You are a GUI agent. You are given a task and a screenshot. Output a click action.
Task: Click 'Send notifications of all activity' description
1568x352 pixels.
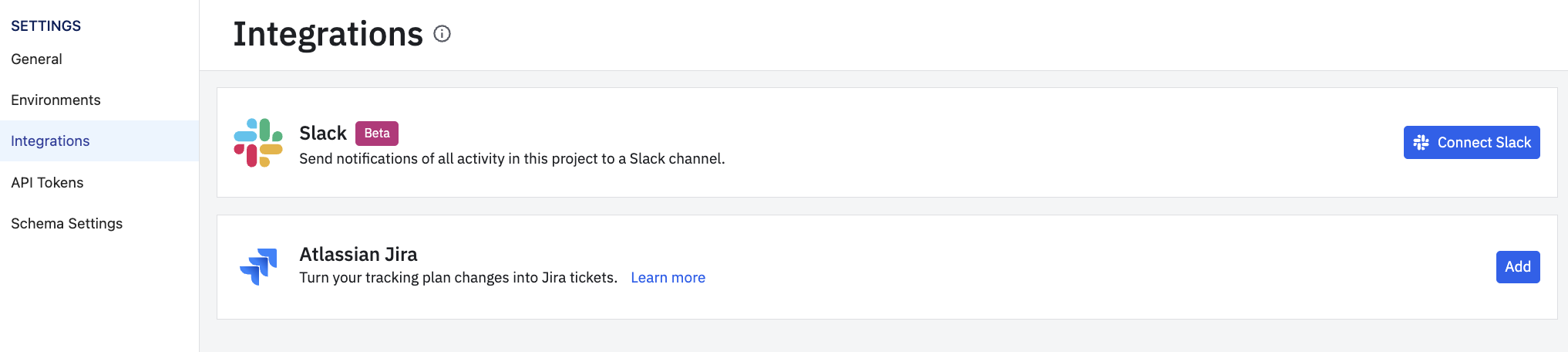[512, 159]
